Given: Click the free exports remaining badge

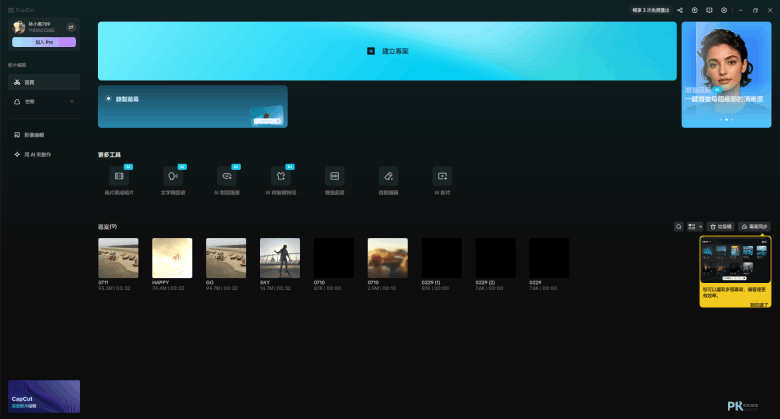Looking at the screenshot, I should [x=651, y=10].
